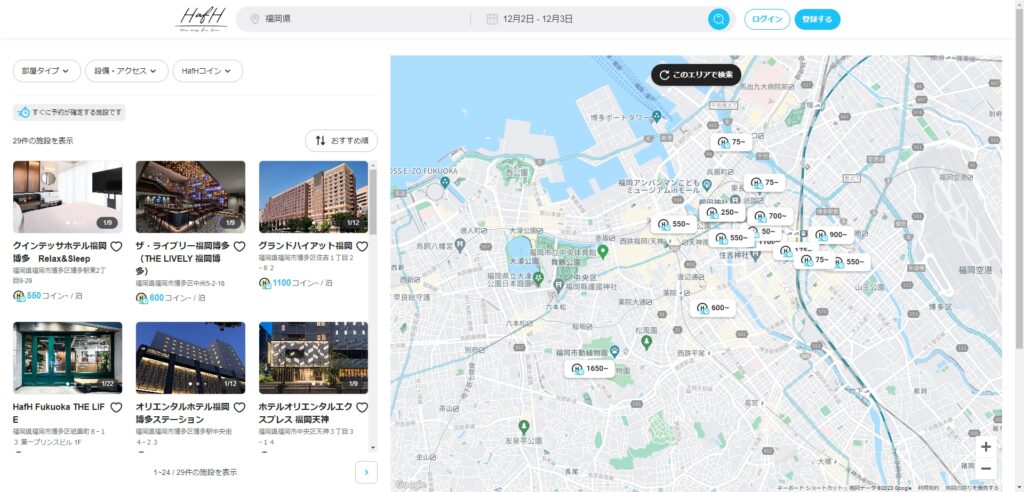Open the 設備・アクセス filter dropdown
The height and width of the screenshot is (492, 1024).
(x=127, y=71)
